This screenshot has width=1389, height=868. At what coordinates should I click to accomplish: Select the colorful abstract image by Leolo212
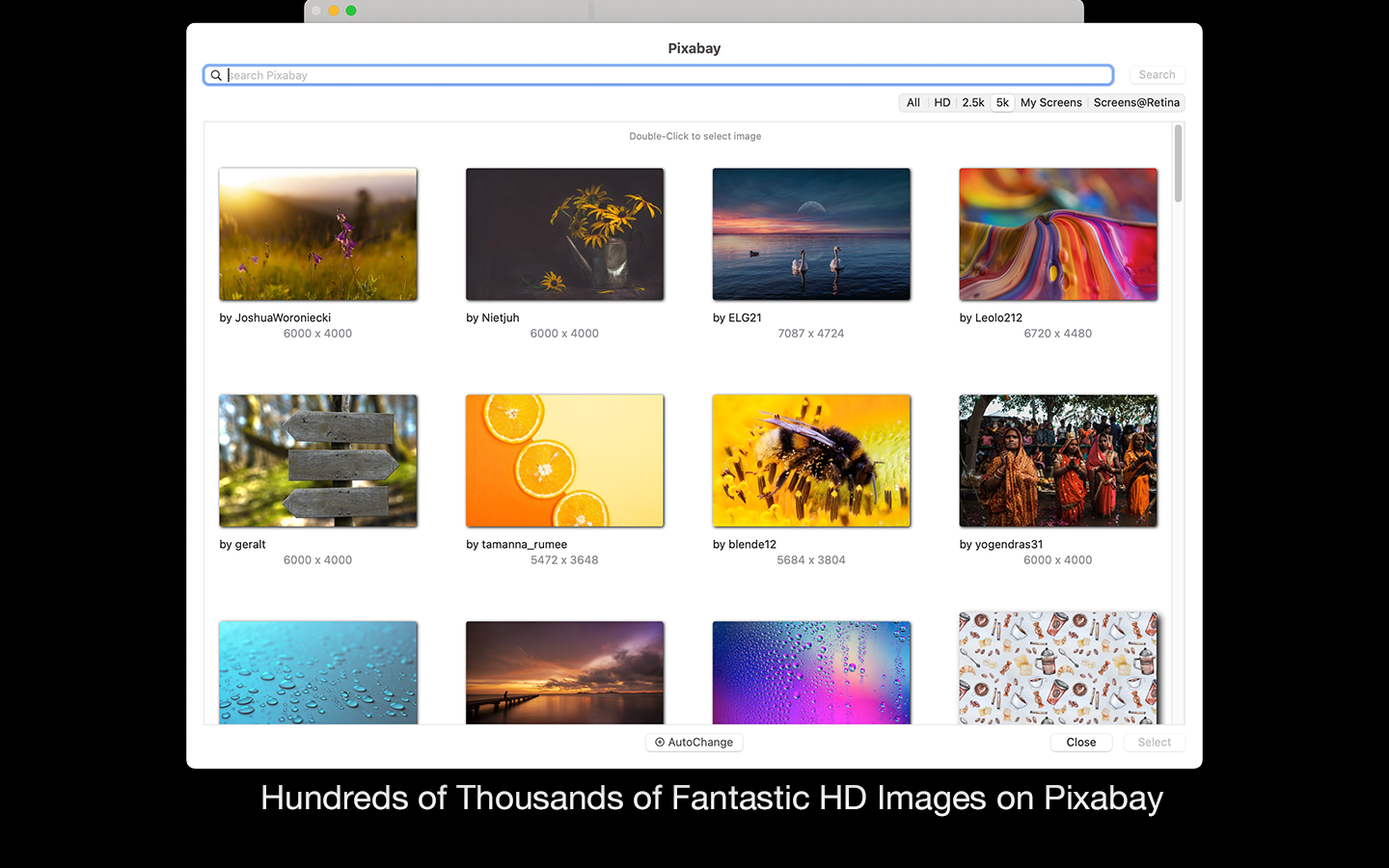[1058, 234]
